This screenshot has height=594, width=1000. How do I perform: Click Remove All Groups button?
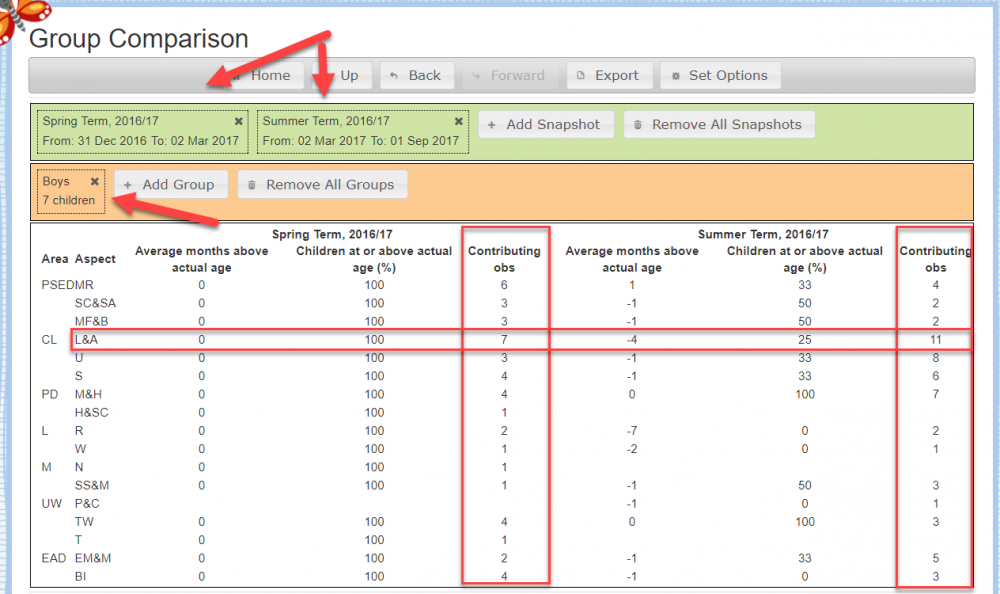pos(322,185)
